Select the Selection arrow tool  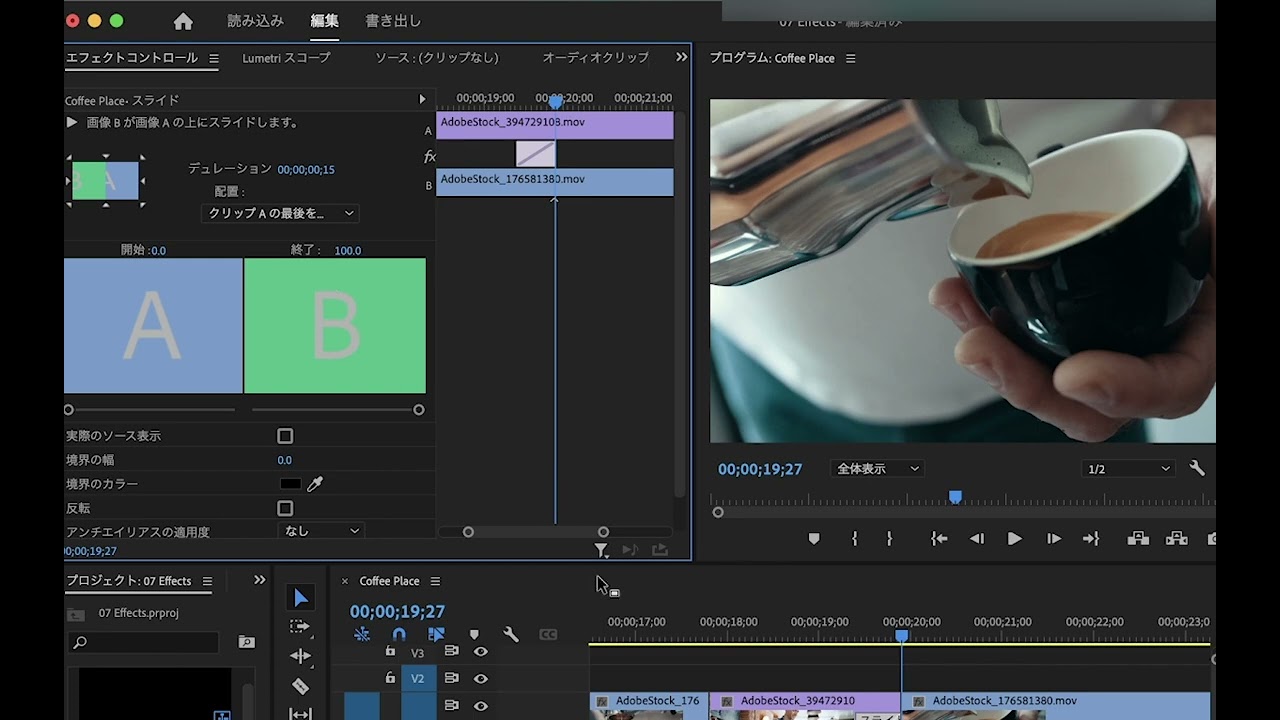300,598
